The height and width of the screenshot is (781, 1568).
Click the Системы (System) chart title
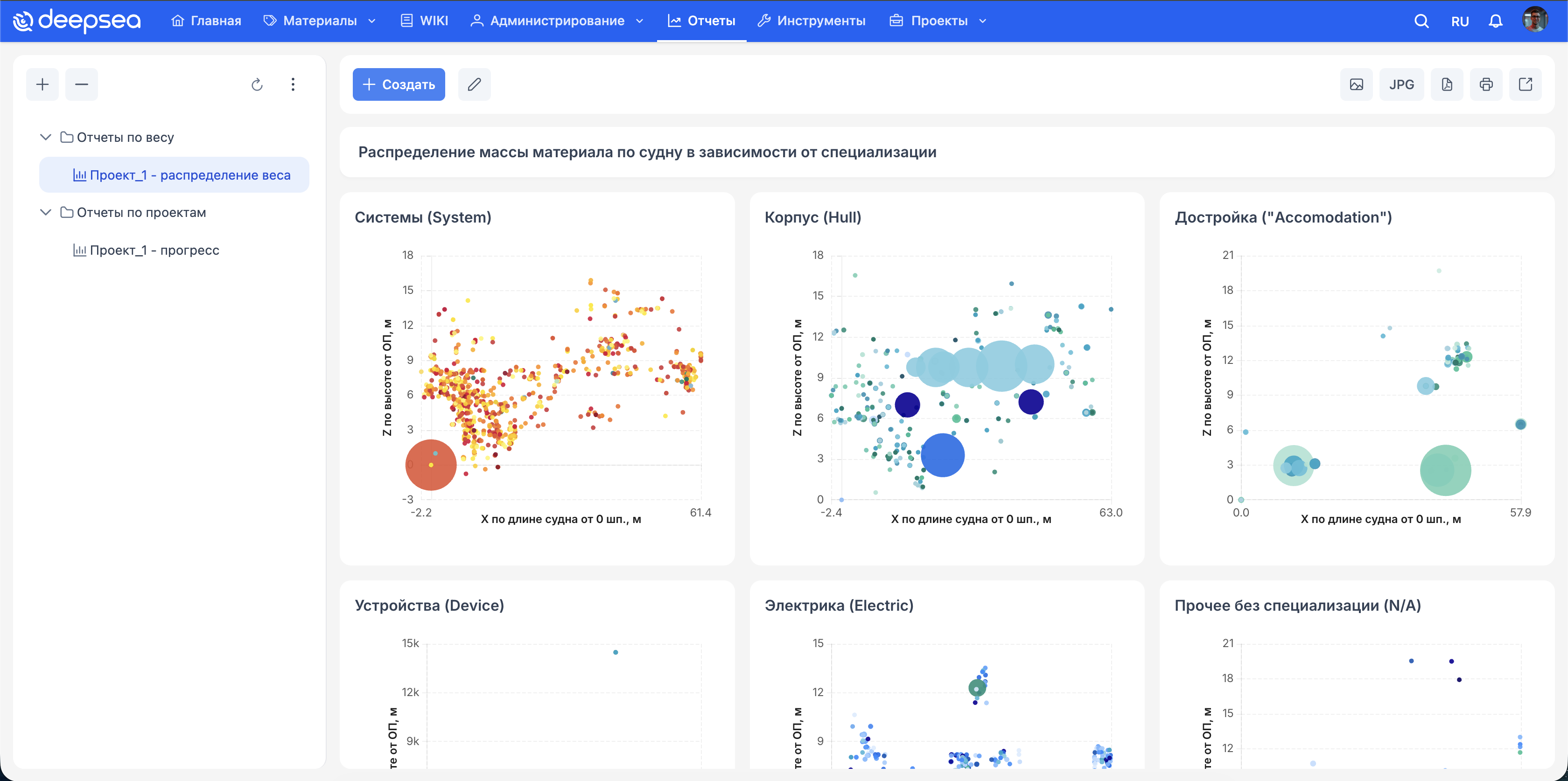(423, 217)
